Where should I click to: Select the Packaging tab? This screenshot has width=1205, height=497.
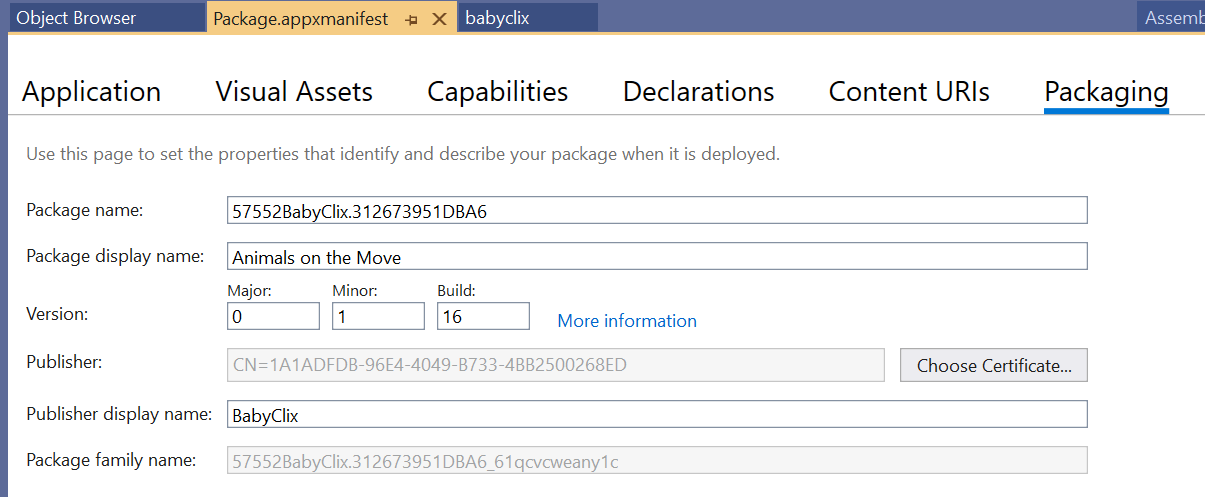pyautogui.click(x=1106, y=93)
